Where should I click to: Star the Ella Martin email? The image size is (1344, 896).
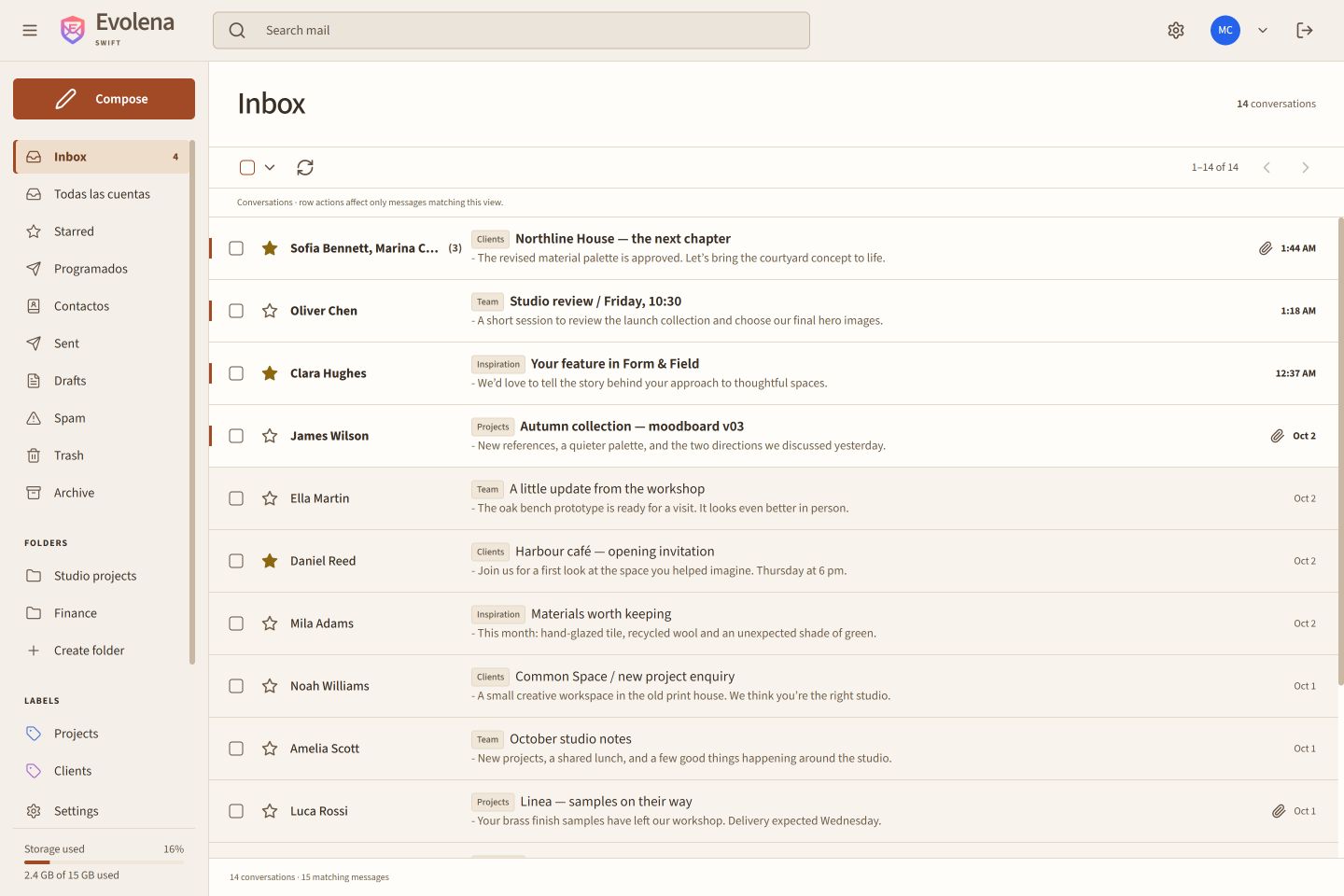(x=270, y=498)
